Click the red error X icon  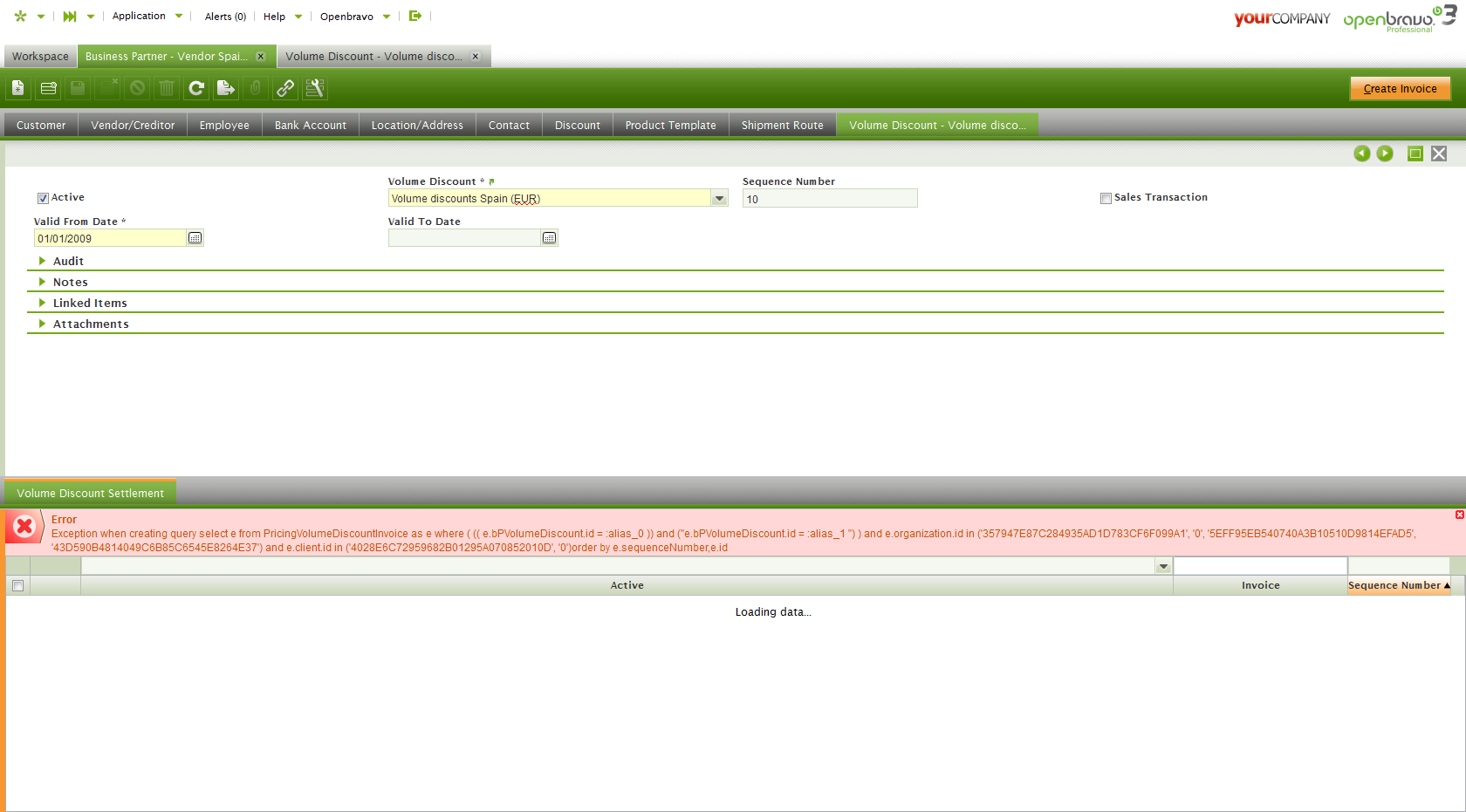24,526
